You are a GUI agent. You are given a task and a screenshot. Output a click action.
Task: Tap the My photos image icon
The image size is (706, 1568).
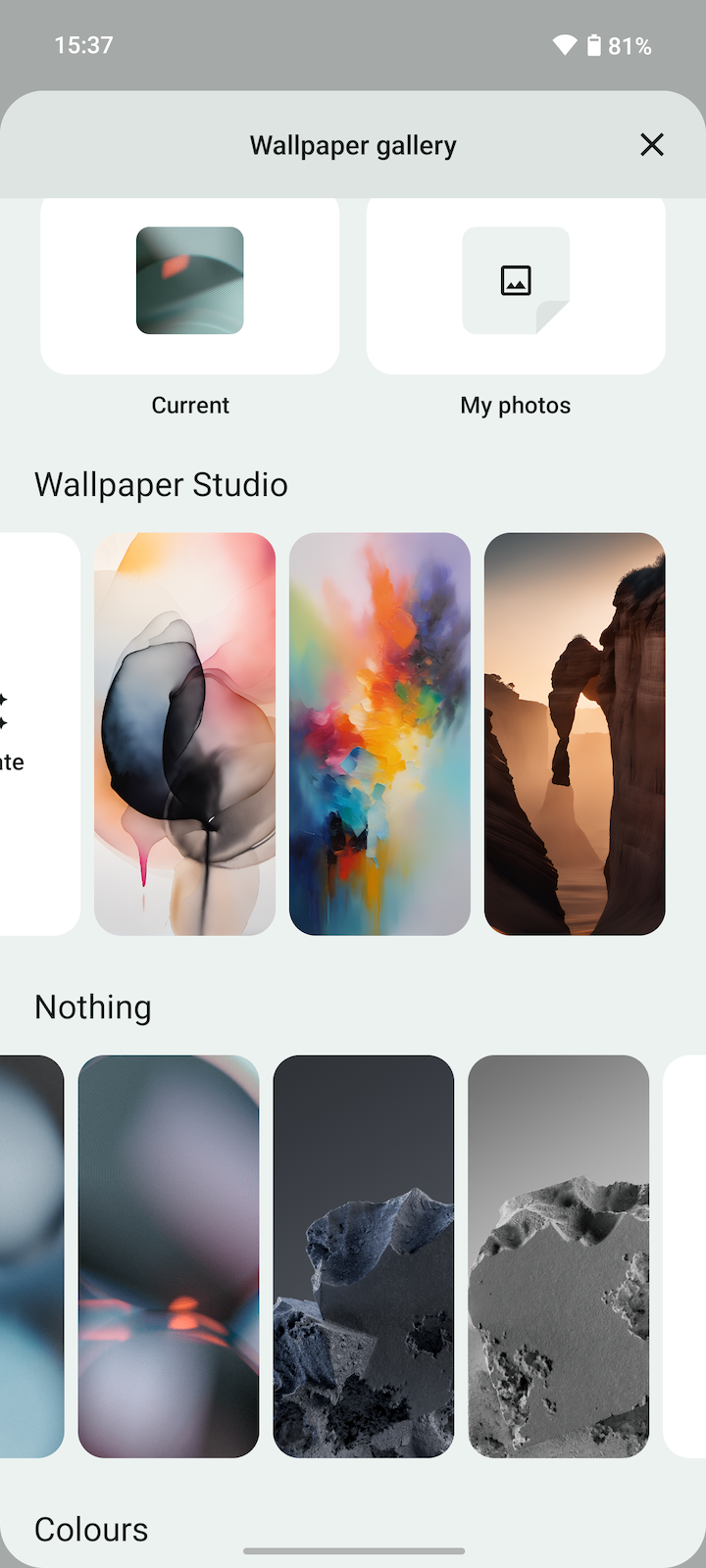[516, 280]
